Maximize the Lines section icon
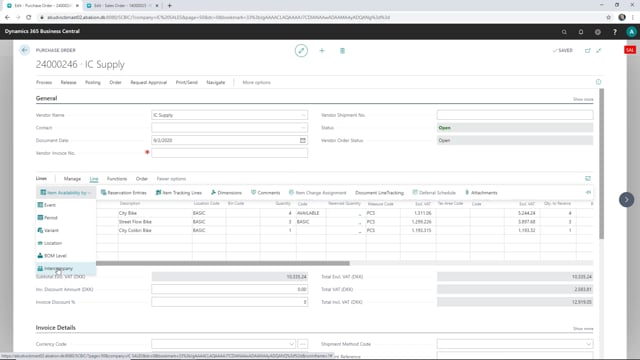Viewport: 640px width, 360px height. (x=588, y=178)
